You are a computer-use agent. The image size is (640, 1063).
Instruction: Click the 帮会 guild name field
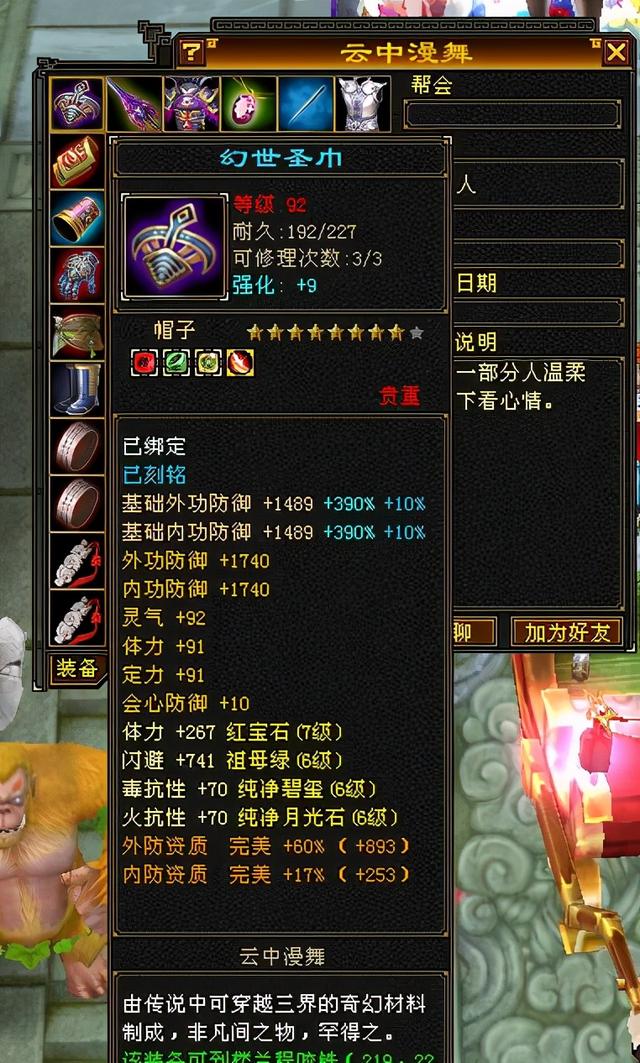tap(513, 115)
